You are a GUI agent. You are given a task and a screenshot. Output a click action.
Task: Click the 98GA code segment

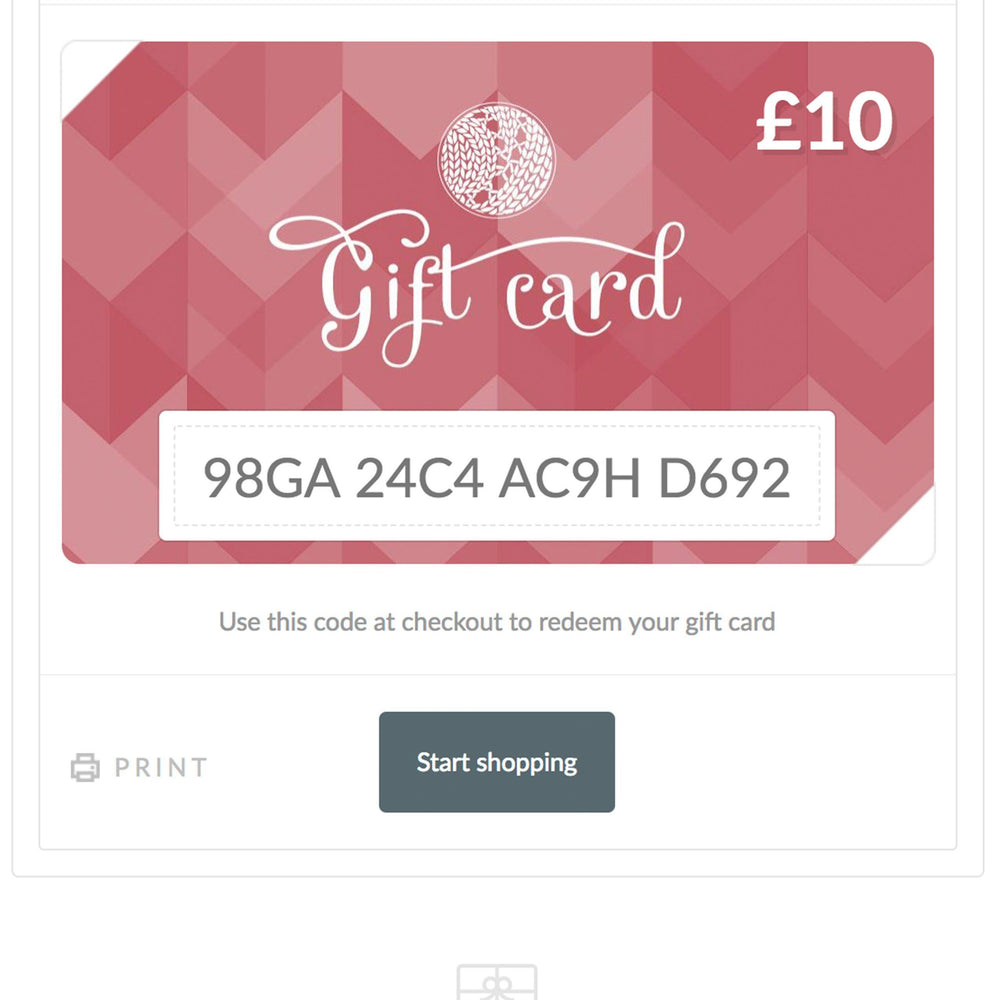(x=272, y=478)
